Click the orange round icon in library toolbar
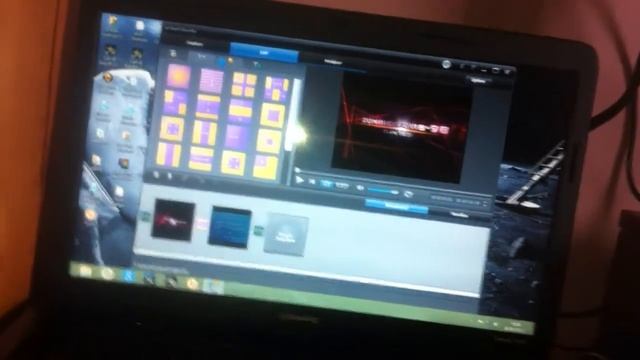640x360 pixels. pyautogui.click(x=230, y=61)
